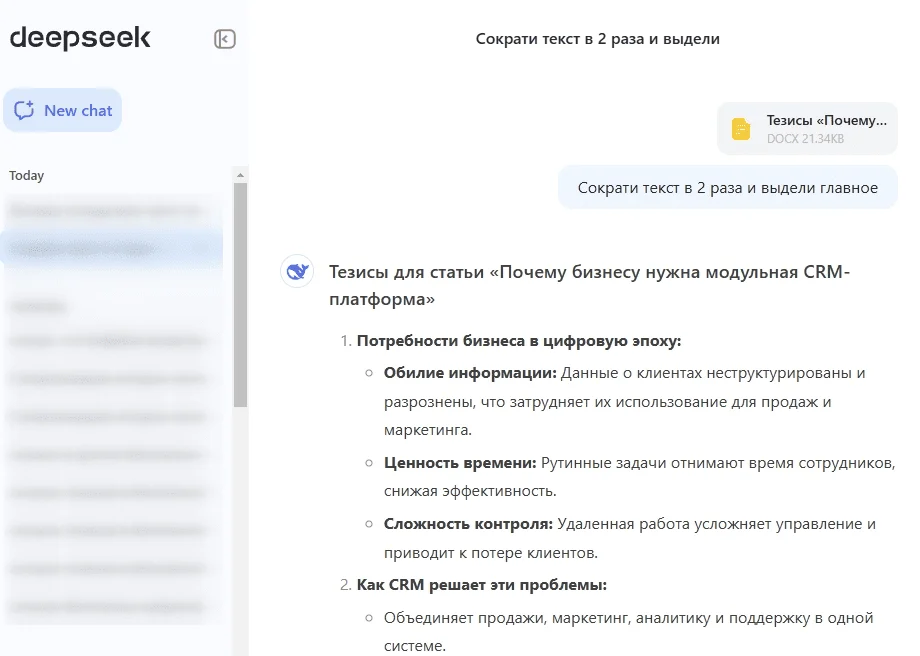Click the DeepSeek whale avatar beside the response
The height and width of the screenshot is (656, 920).
tap(297, 272)
